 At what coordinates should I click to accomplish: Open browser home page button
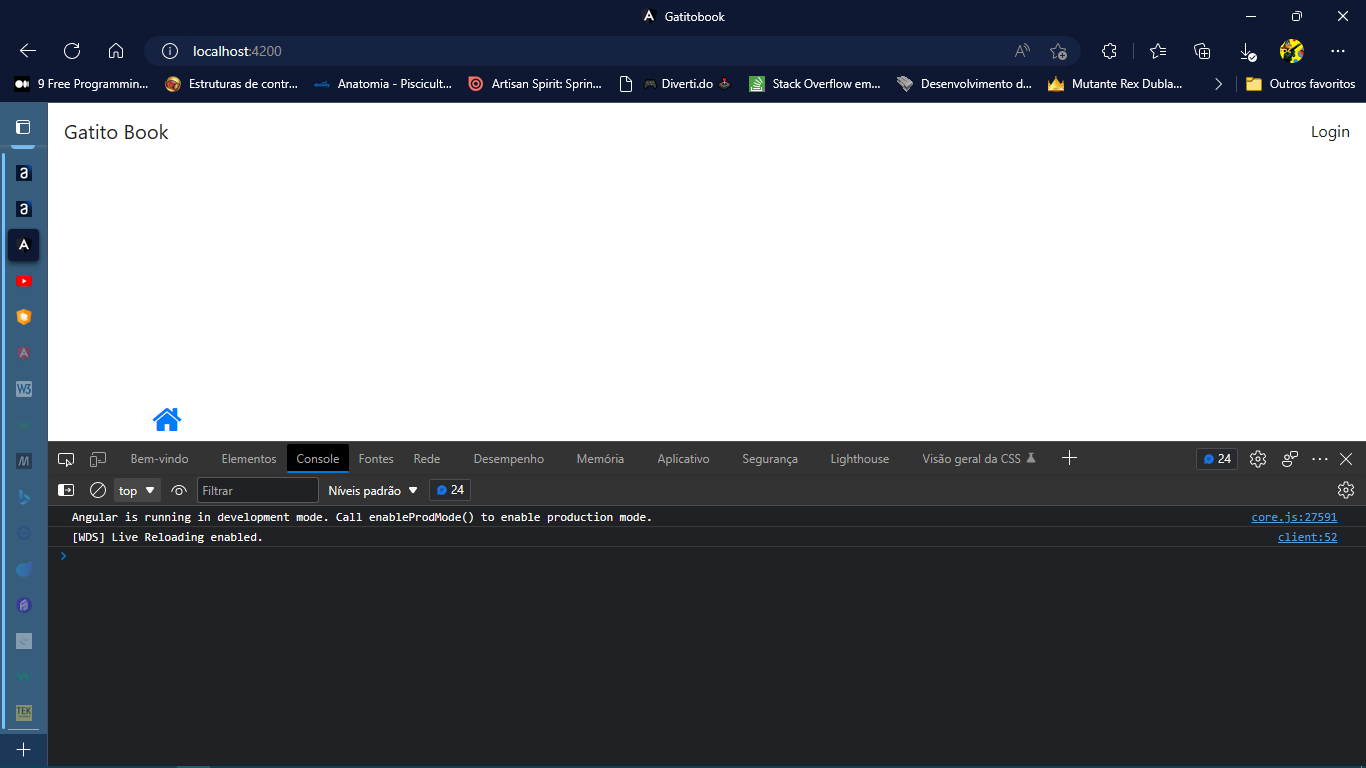coord(116,51)
